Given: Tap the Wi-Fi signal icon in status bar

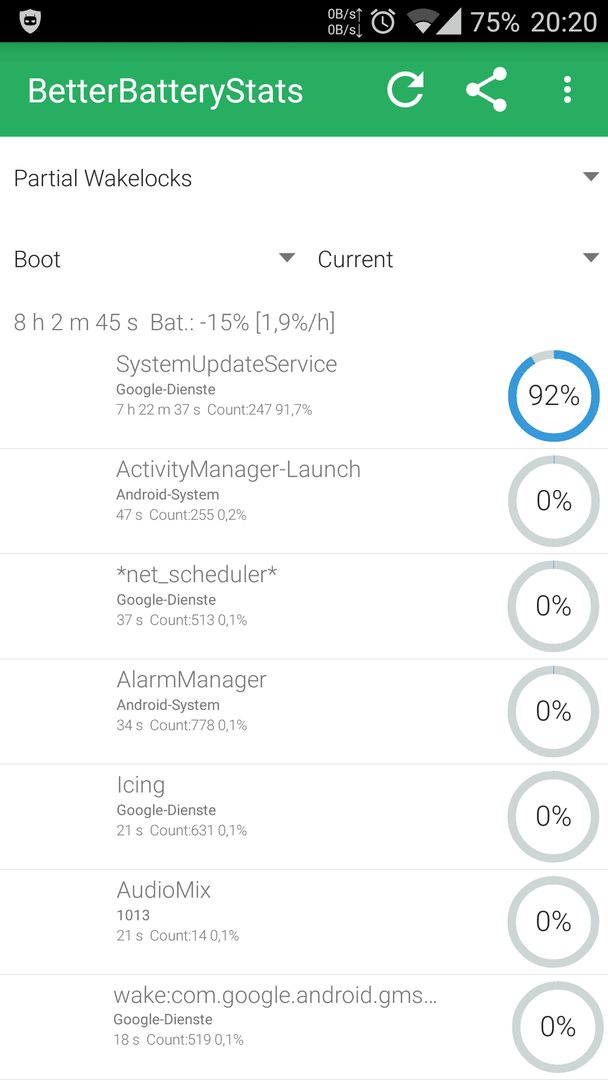Looking at the screenshot, I should [x=423, y=22].
